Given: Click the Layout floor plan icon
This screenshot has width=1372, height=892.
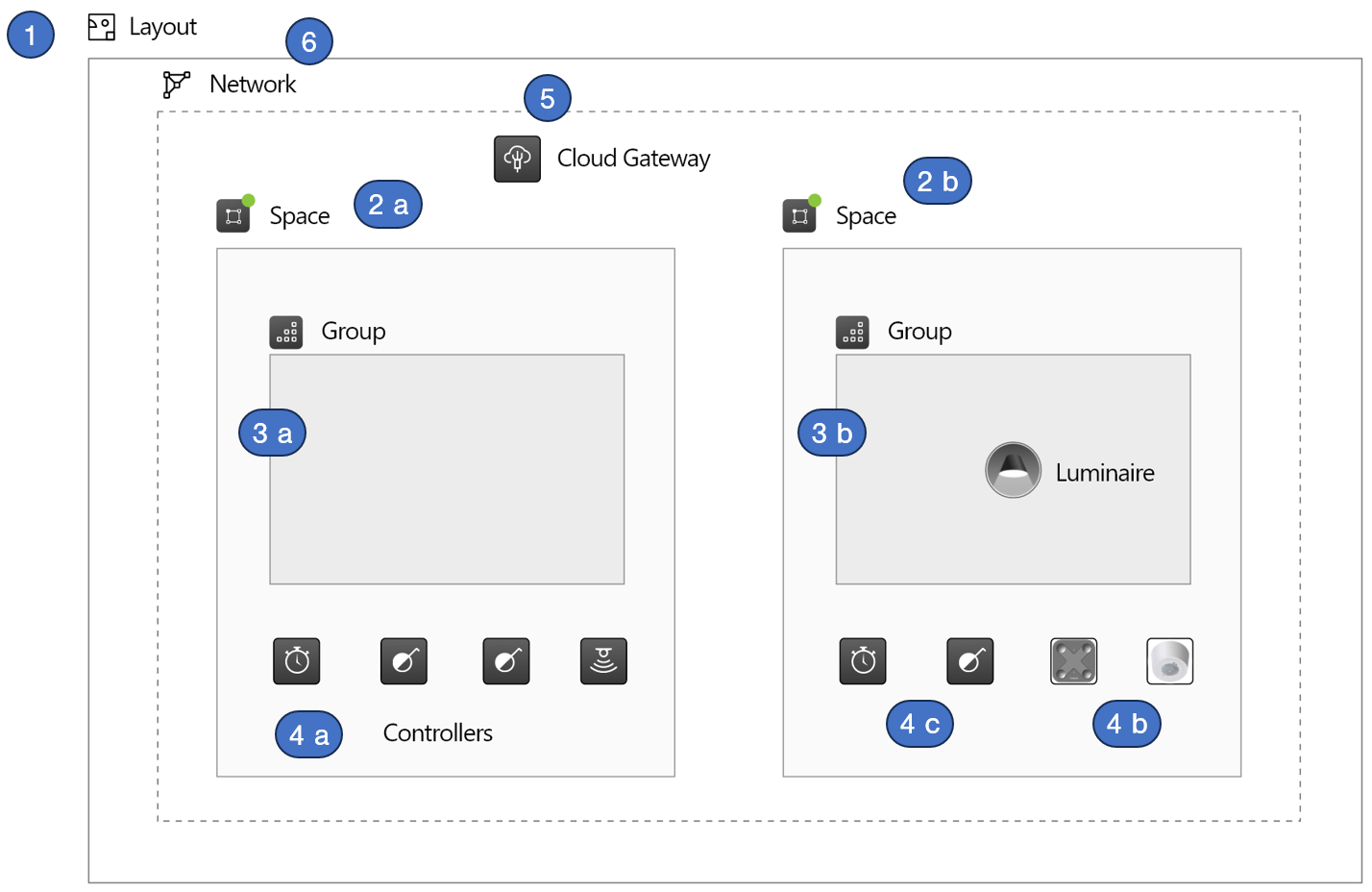Looking at the screenshot, I should tap(101, 27).
